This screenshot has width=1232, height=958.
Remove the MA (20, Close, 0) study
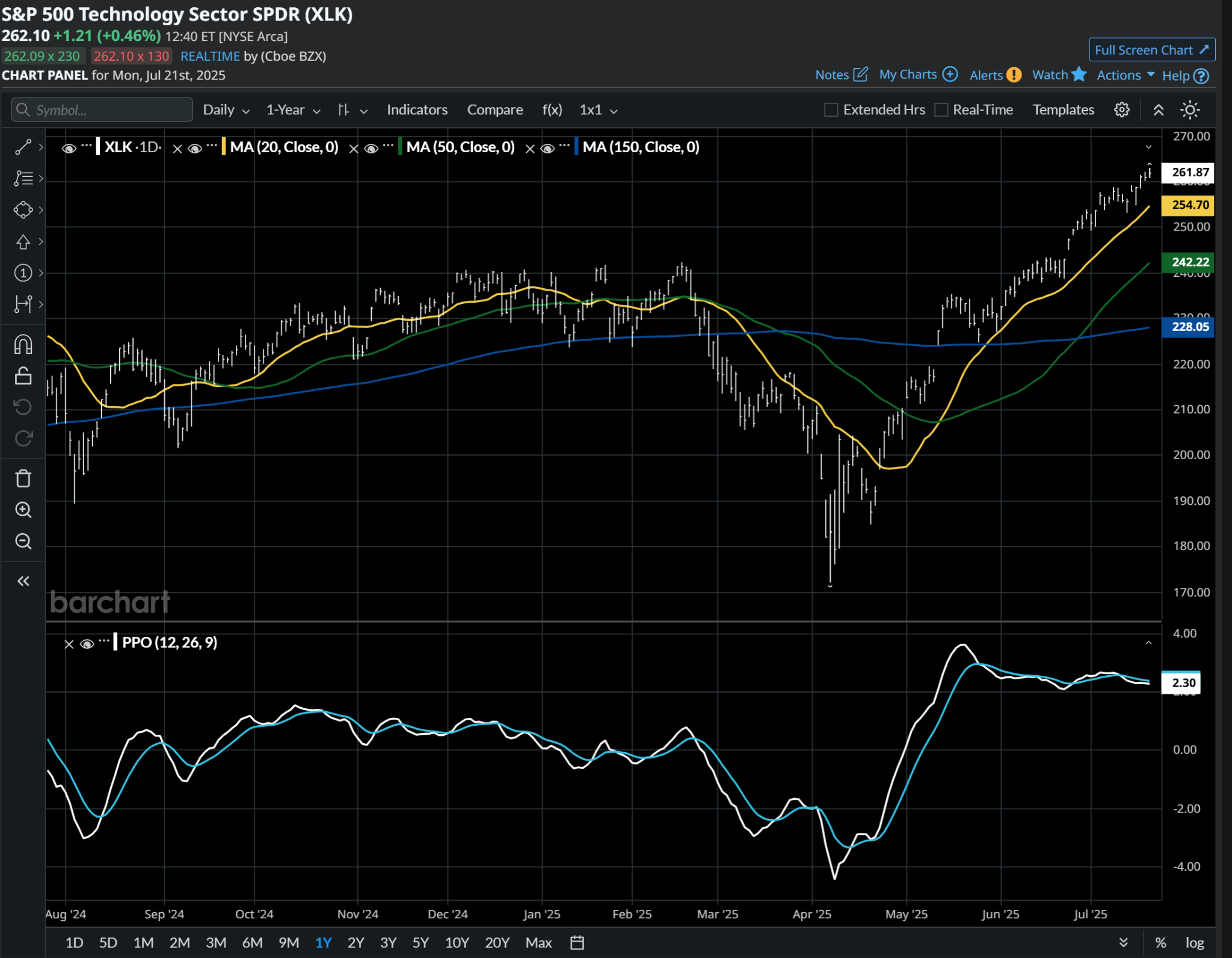click(177, 149)
